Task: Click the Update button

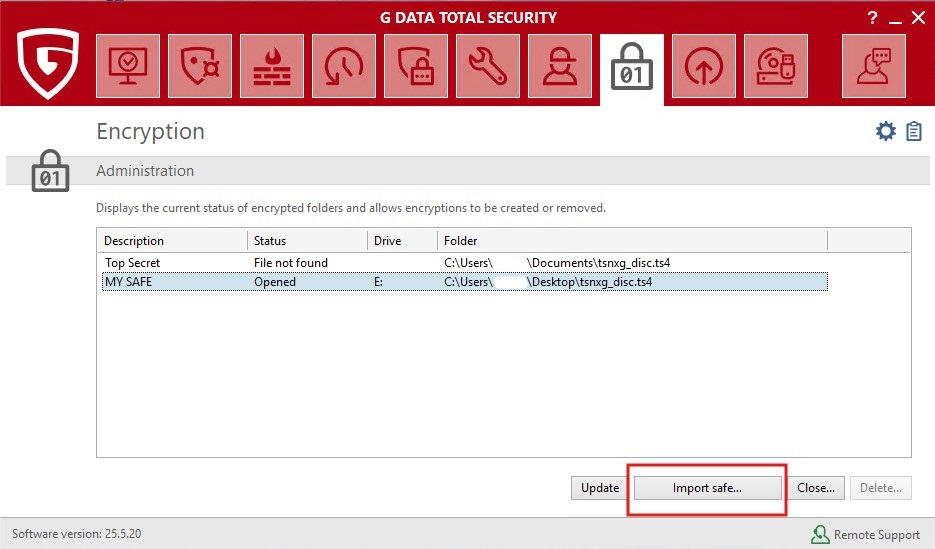Action: point(599,488)
